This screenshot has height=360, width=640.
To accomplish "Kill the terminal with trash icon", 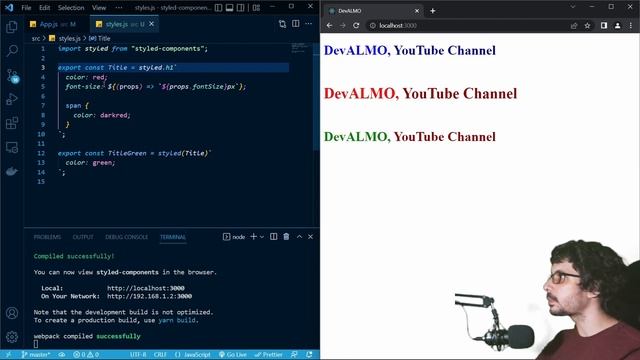I will tap(286, 237).
